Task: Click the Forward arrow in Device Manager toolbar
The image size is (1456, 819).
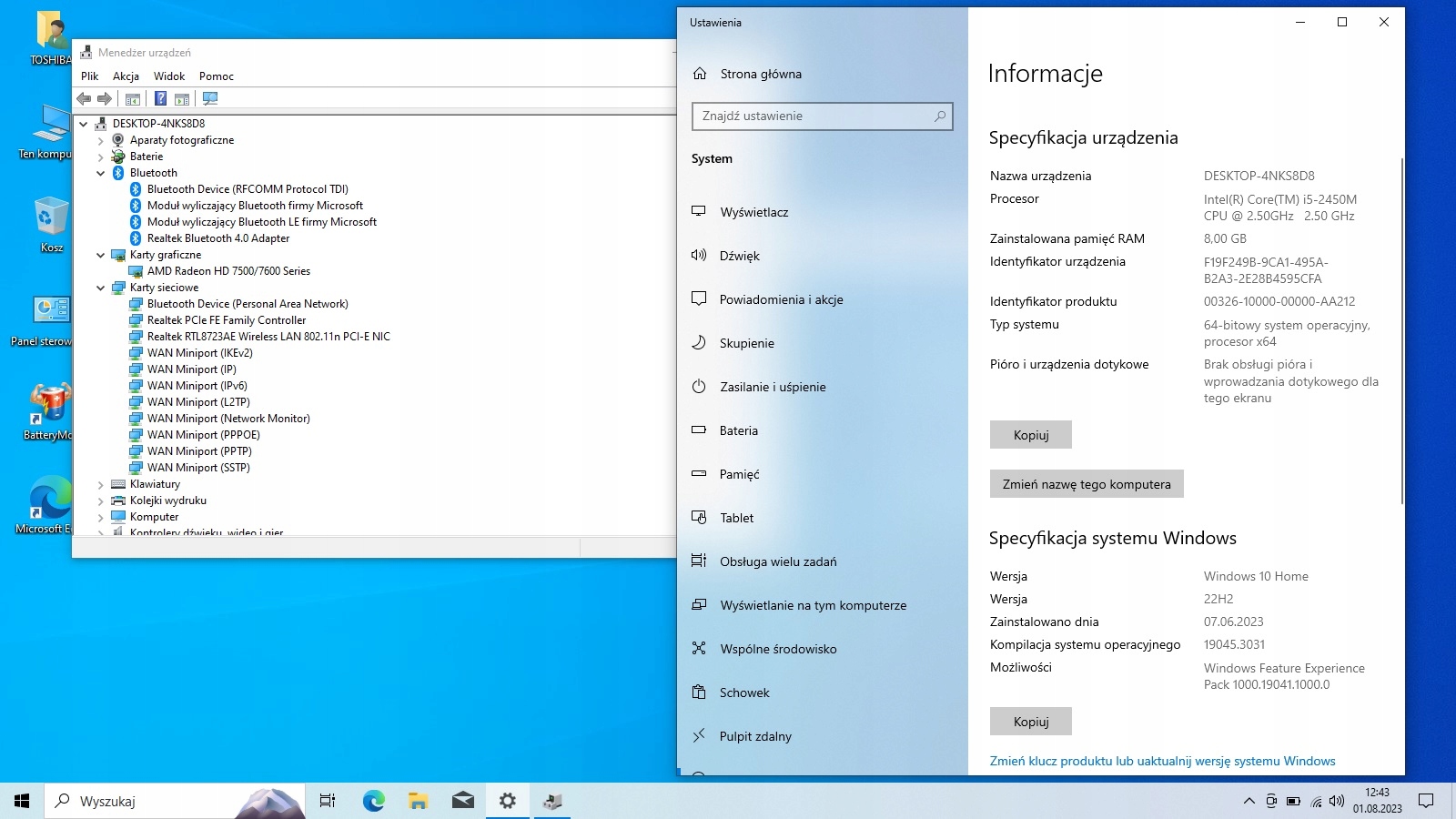Action: tap(105, 98)
